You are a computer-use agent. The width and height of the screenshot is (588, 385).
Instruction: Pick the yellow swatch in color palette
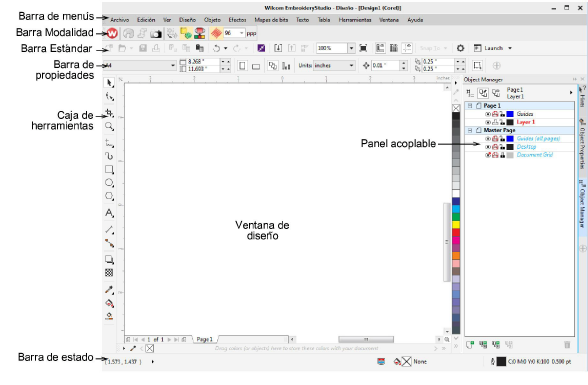[456, 225]
